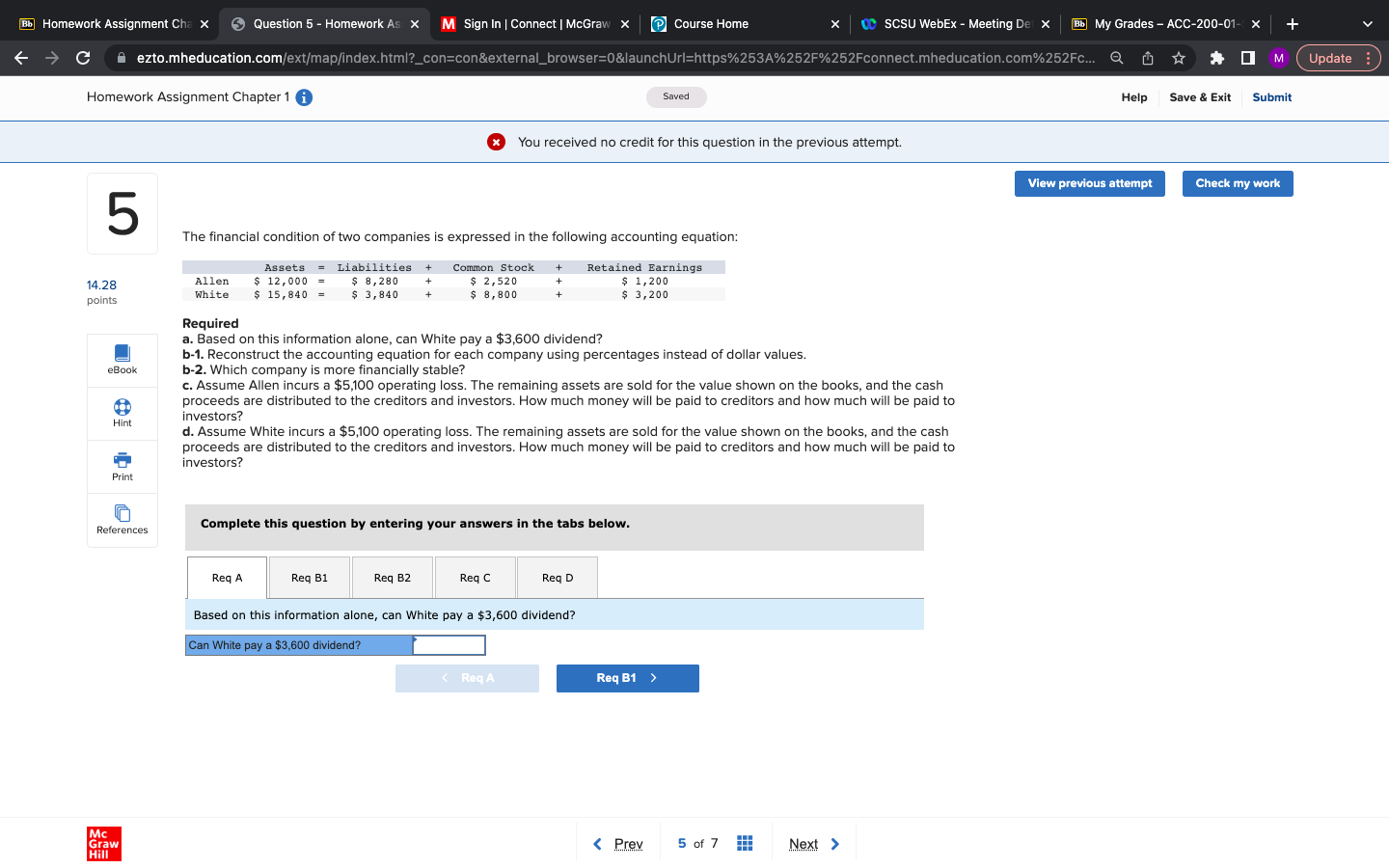This screenshot has width=1389, height=868.
Task: Select the Req C answer tab
Action: point(475,578)
